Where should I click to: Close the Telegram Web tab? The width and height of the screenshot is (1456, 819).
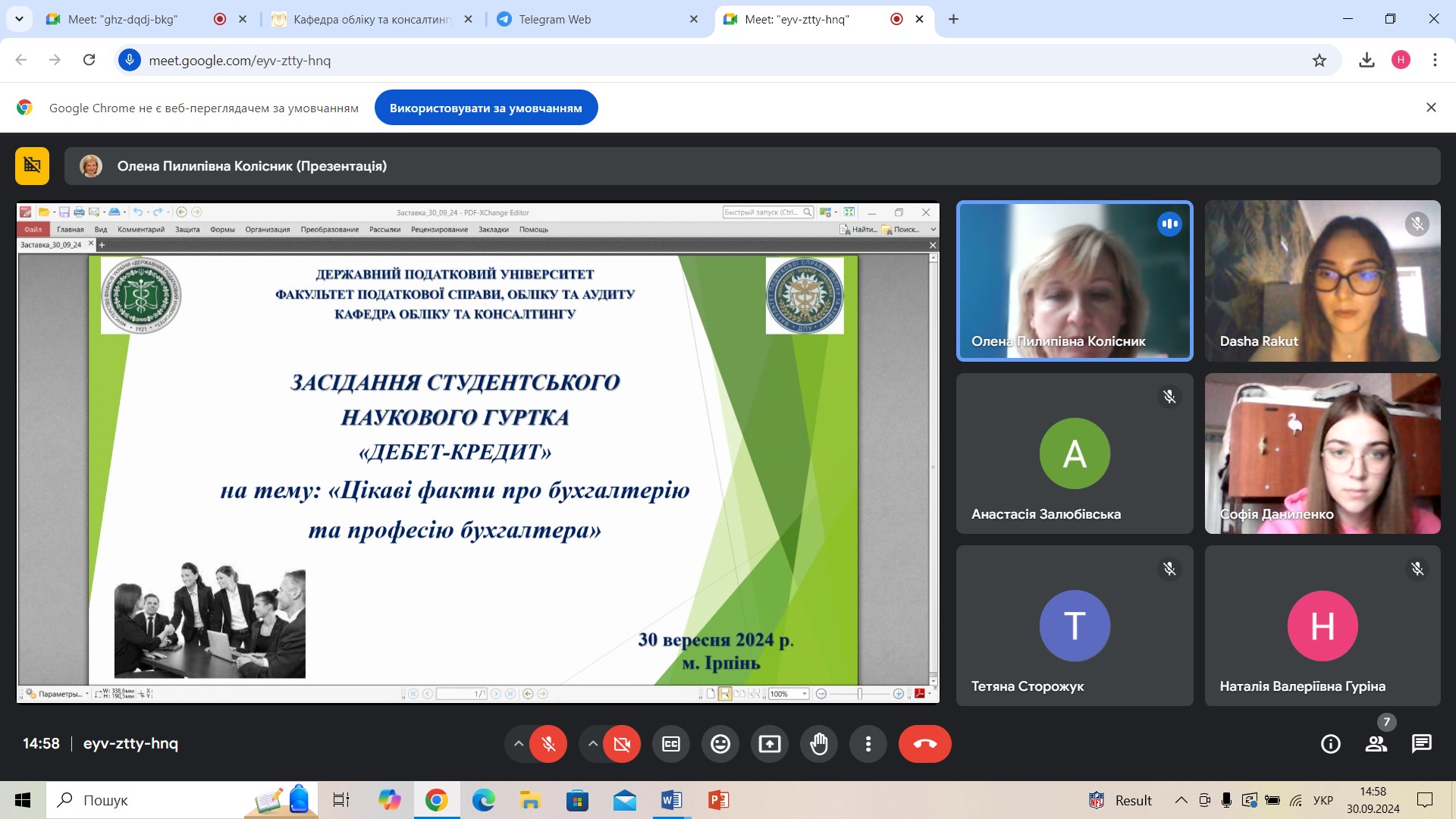tap(693, 19)
